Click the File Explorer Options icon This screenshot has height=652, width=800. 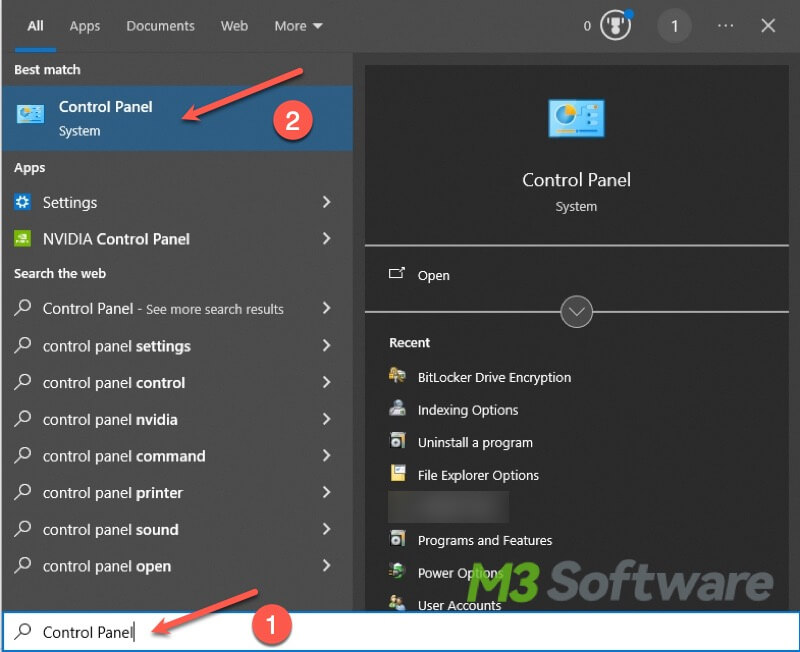[x=397, y=473]
